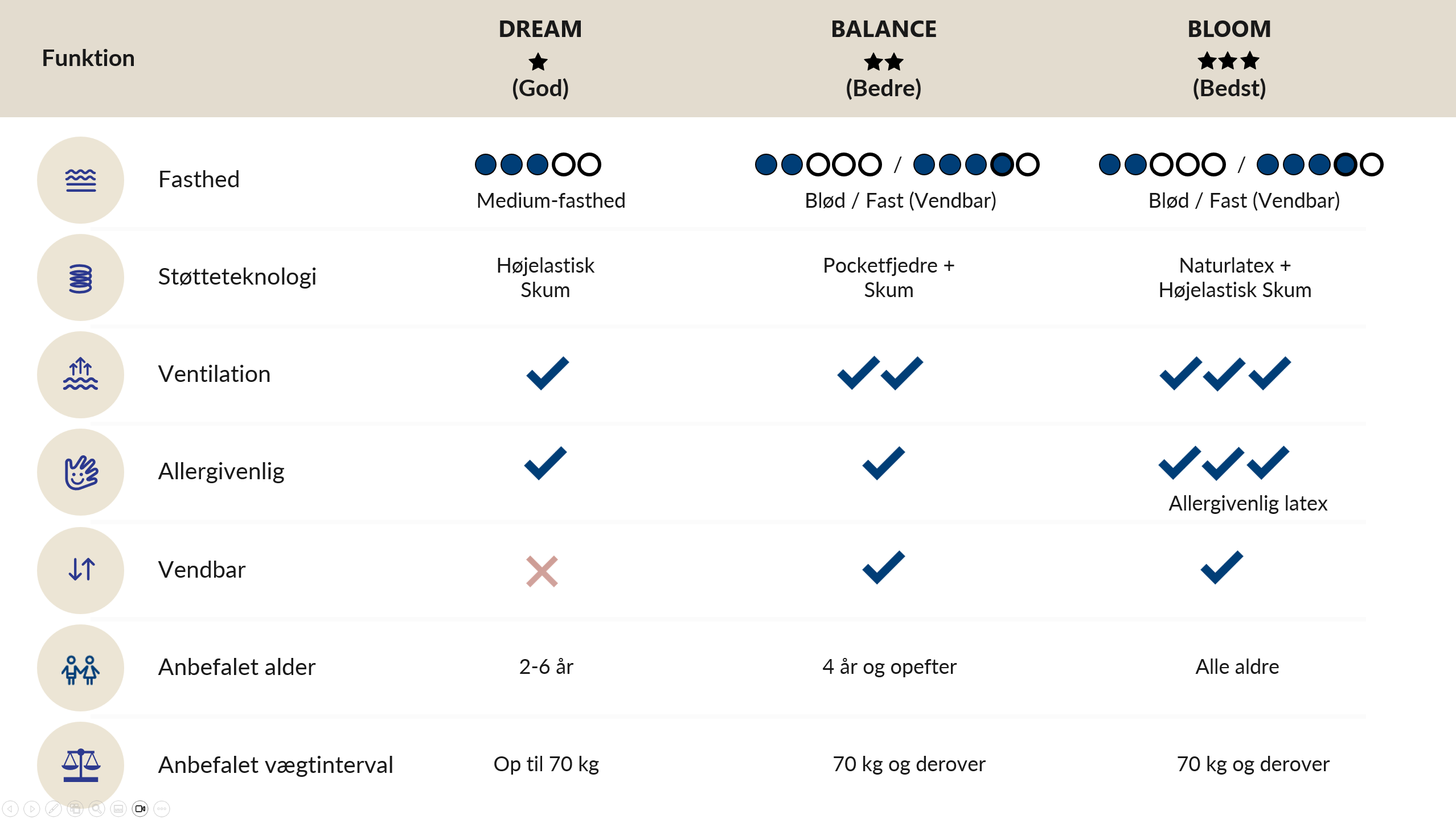Click the Allergivenlig smiling hand icon
Screen dimensions: 1456x819
pos(81,472)
